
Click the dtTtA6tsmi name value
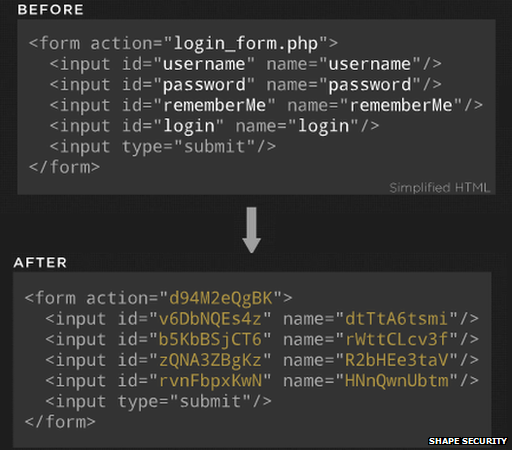click(x=396, y=319)
